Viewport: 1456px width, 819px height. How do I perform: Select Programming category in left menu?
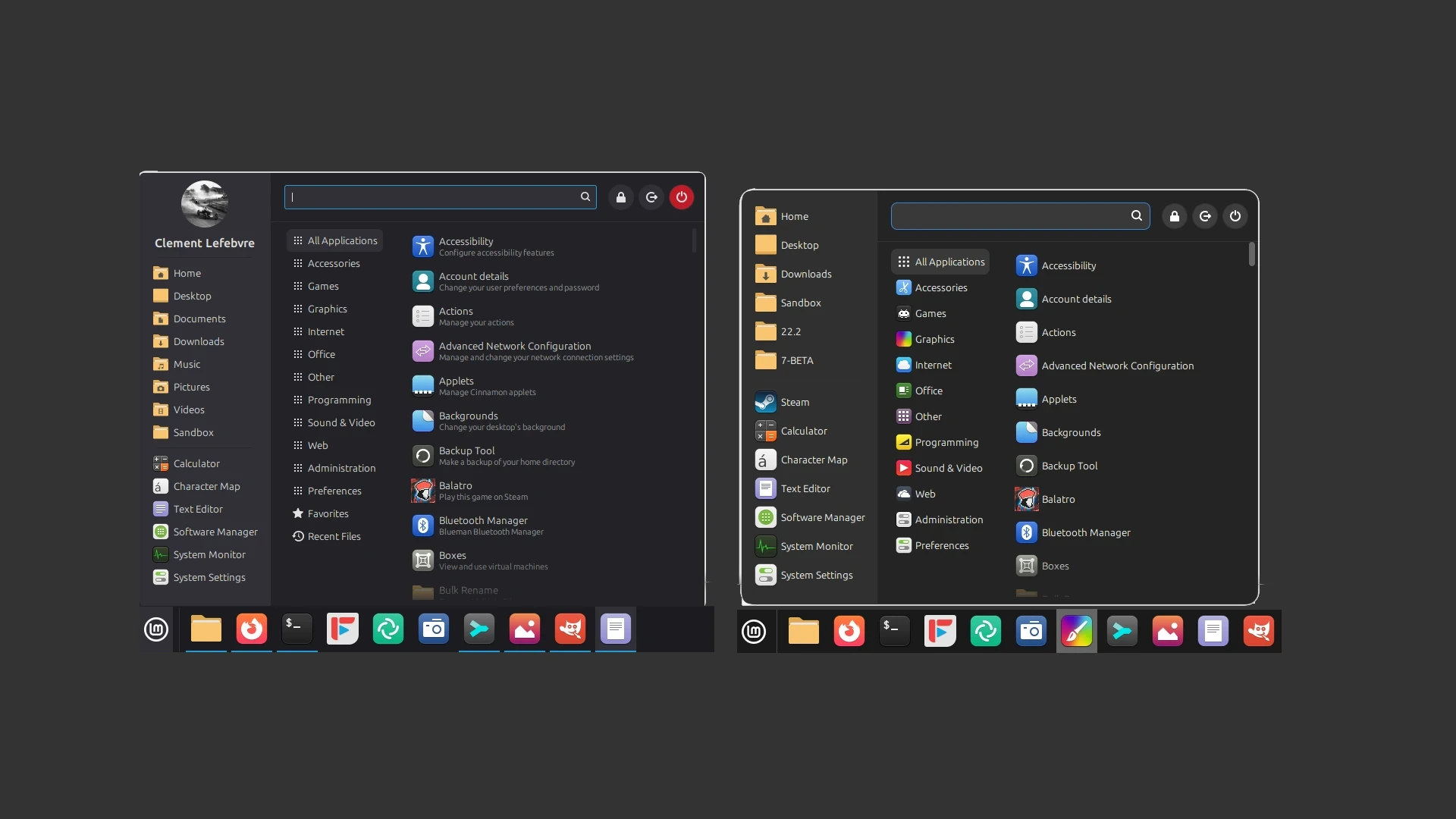tap(339, 400)
